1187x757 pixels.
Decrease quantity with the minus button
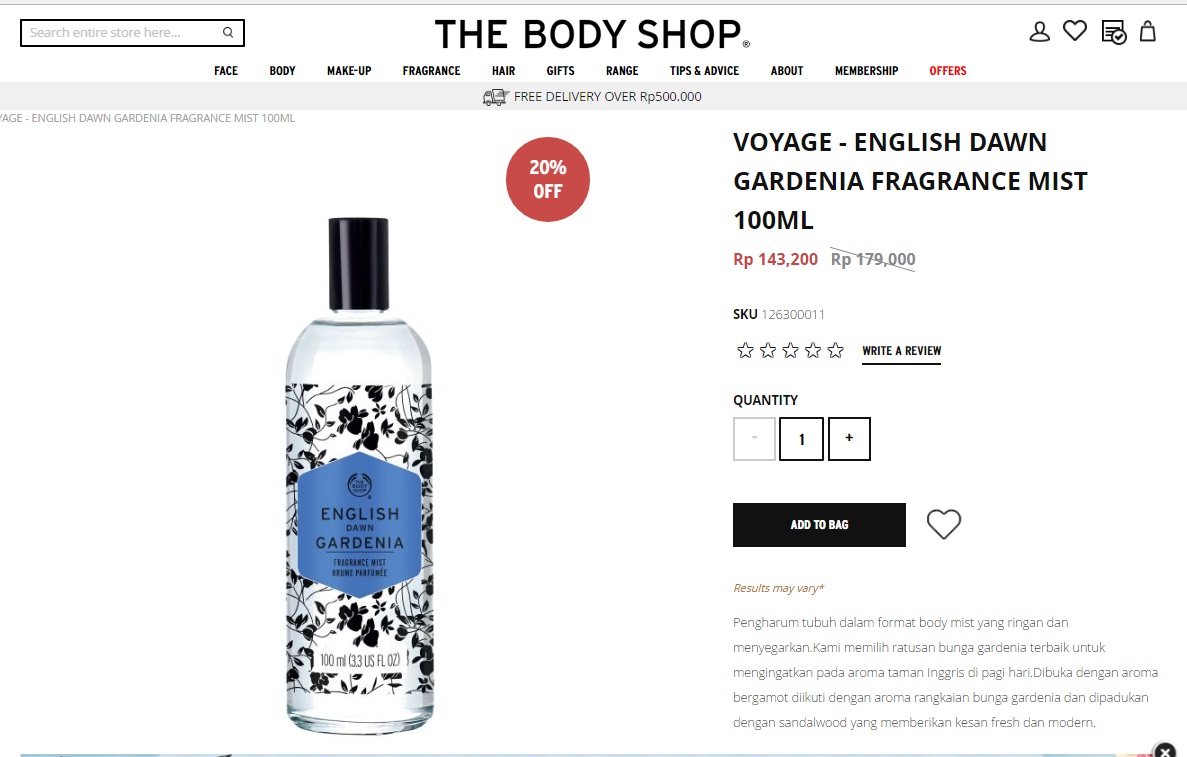(754, 438)
